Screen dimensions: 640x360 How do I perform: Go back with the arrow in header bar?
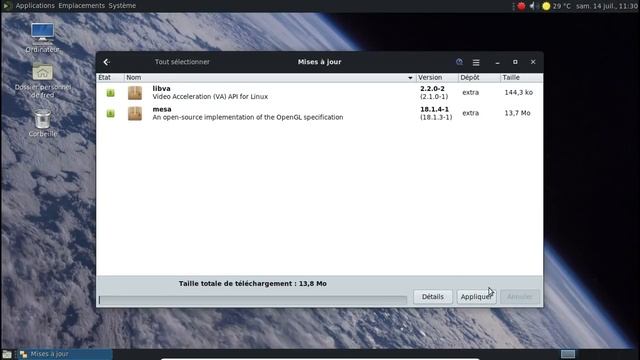pos(107,62)
